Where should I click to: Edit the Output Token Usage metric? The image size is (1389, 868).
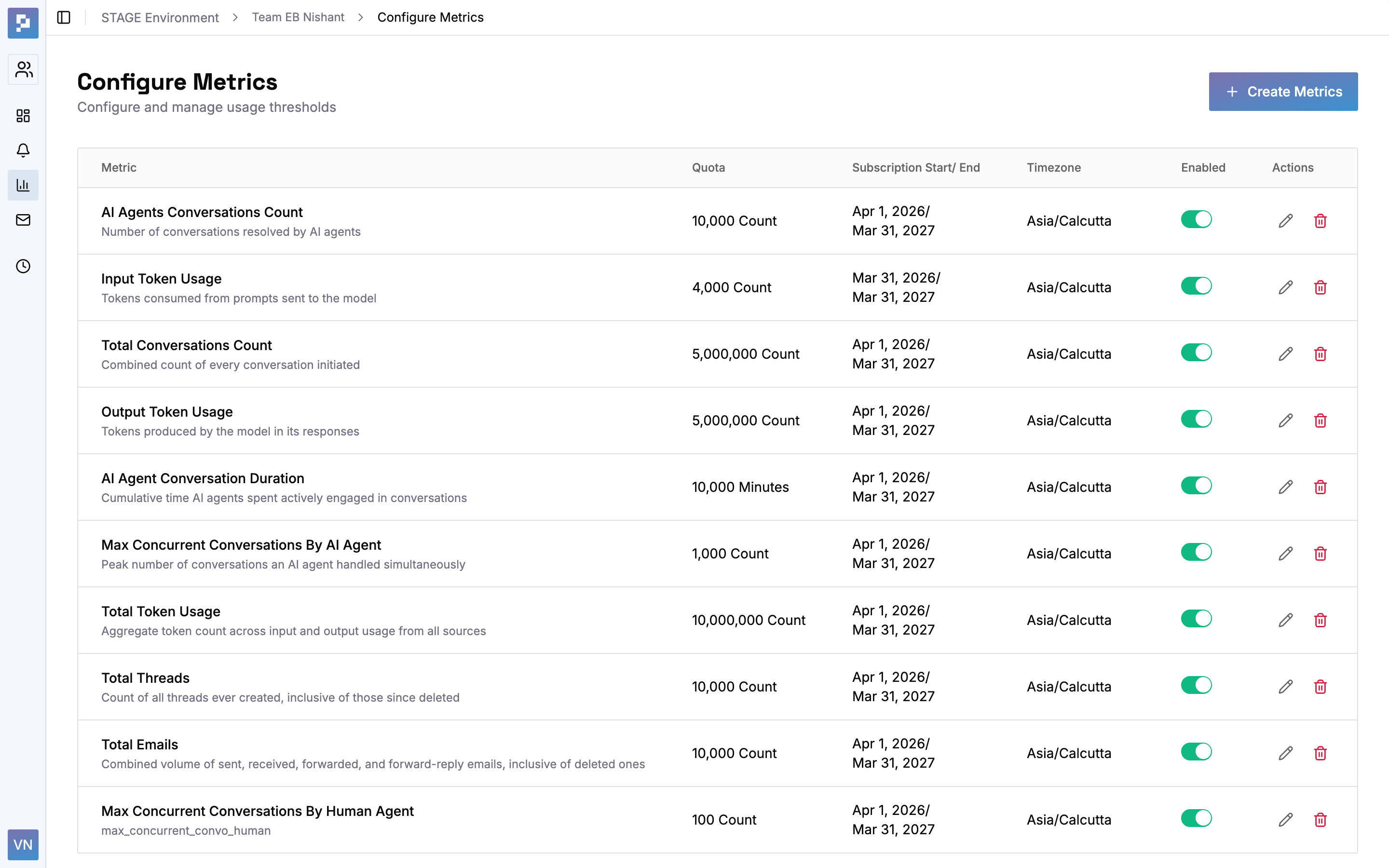(x=1286, y=420)
